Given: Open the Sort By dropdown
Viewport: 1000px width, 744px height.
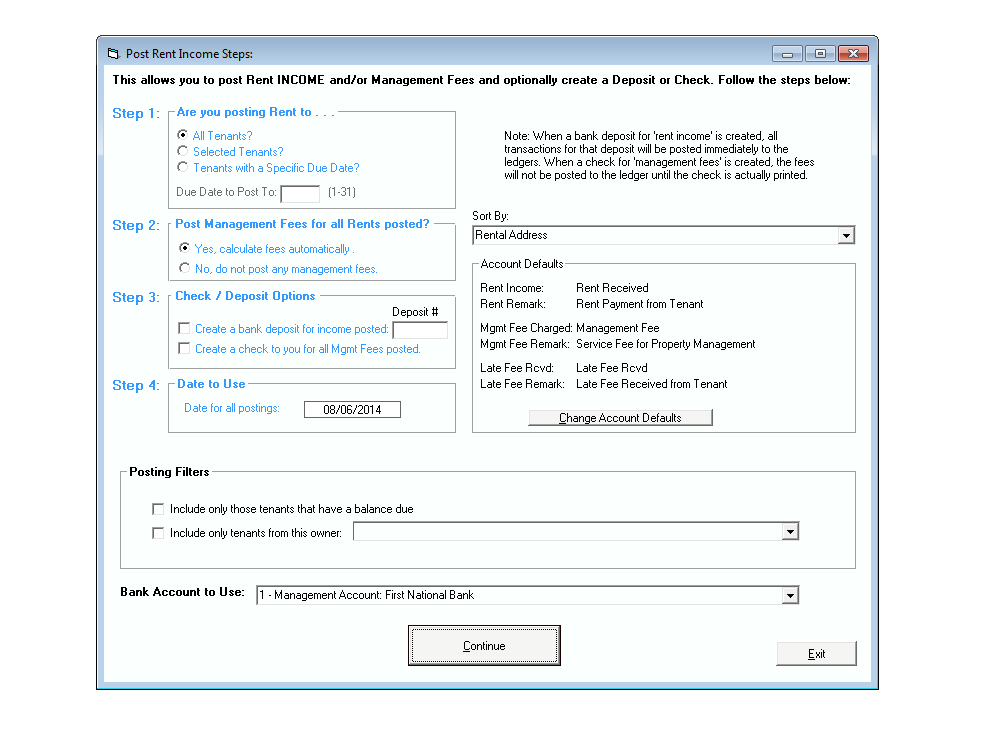Looking at the screenshot, I should [846, 235].
